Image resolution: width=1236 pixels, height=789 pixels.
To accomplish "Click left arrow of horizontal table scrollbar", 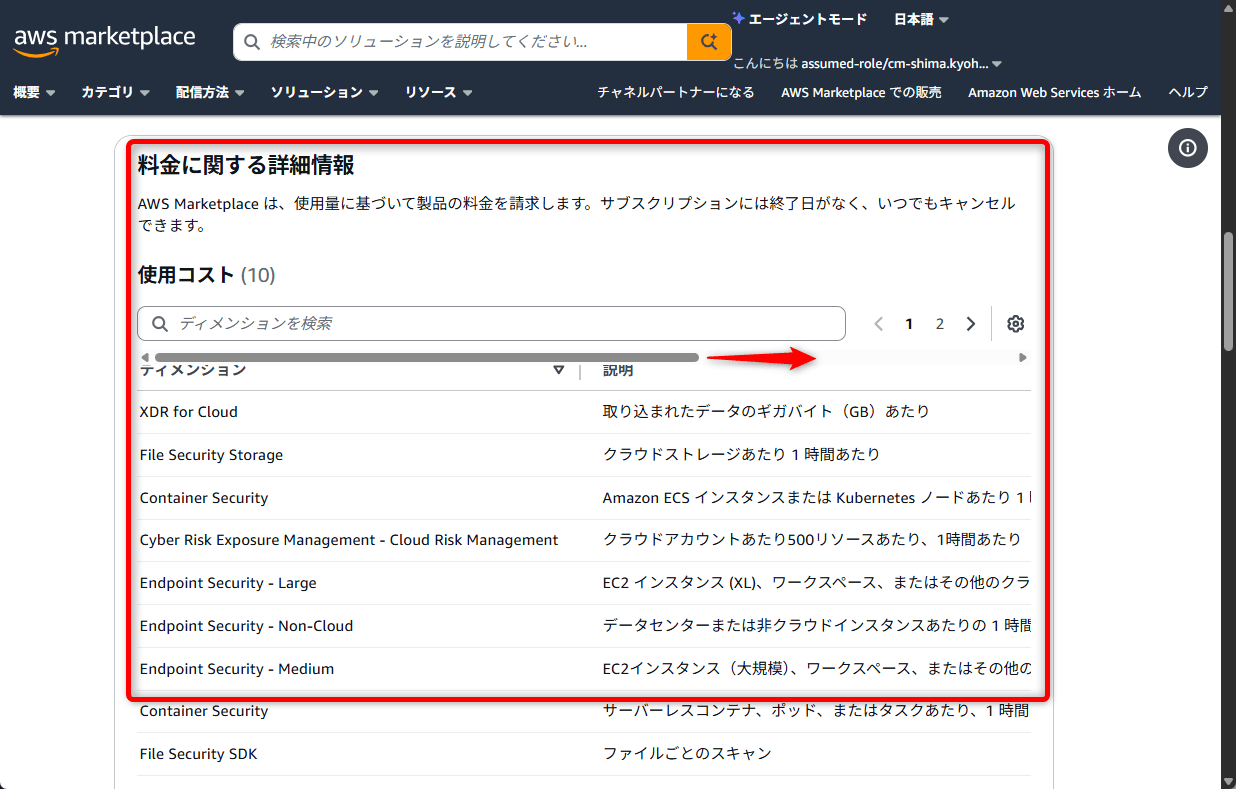I will tap(145, 357).
